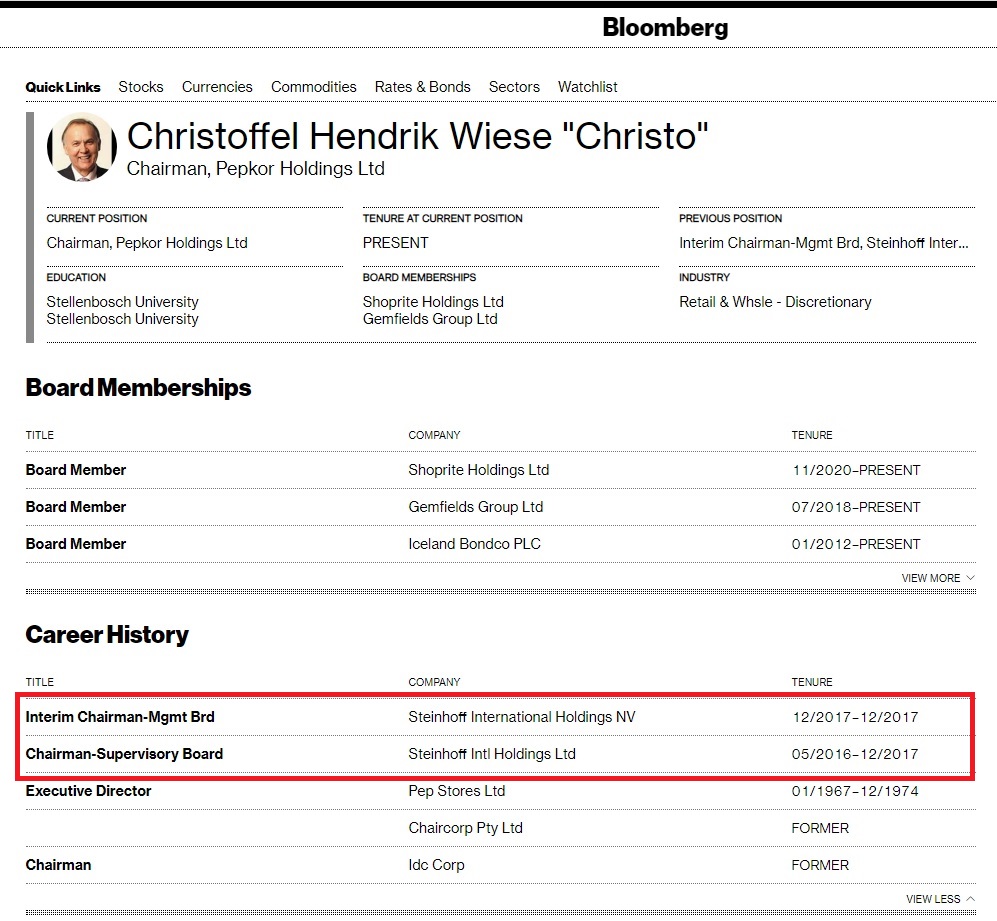997x921 pixels.
Task: Click Interim Chairman-Mgmt Brd title
Action: click(120, 717)
